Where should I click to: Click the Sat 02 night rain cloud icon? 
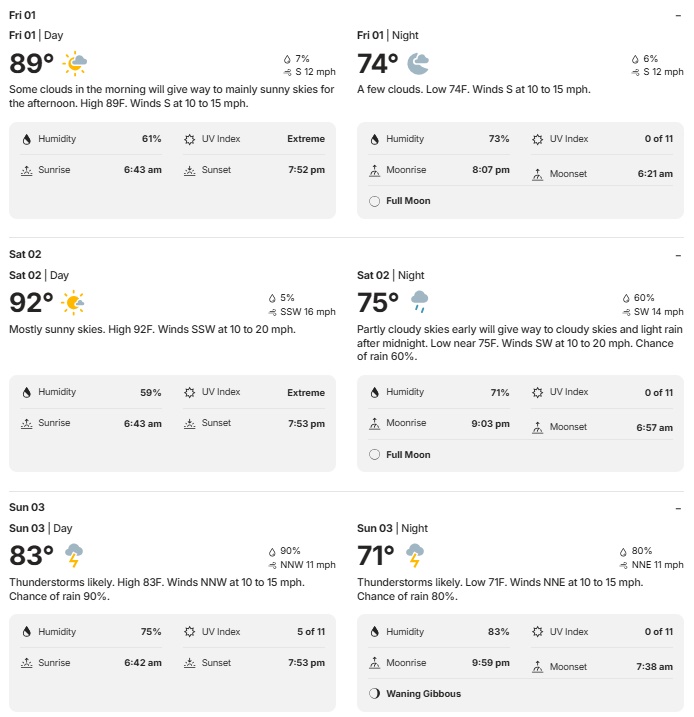coord(420,302)
